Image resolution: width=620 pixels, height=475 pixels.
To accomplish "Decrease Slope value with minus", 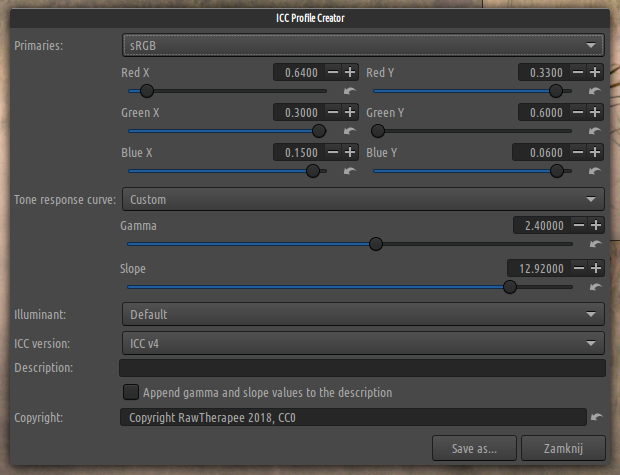I will tap(579, 268).
